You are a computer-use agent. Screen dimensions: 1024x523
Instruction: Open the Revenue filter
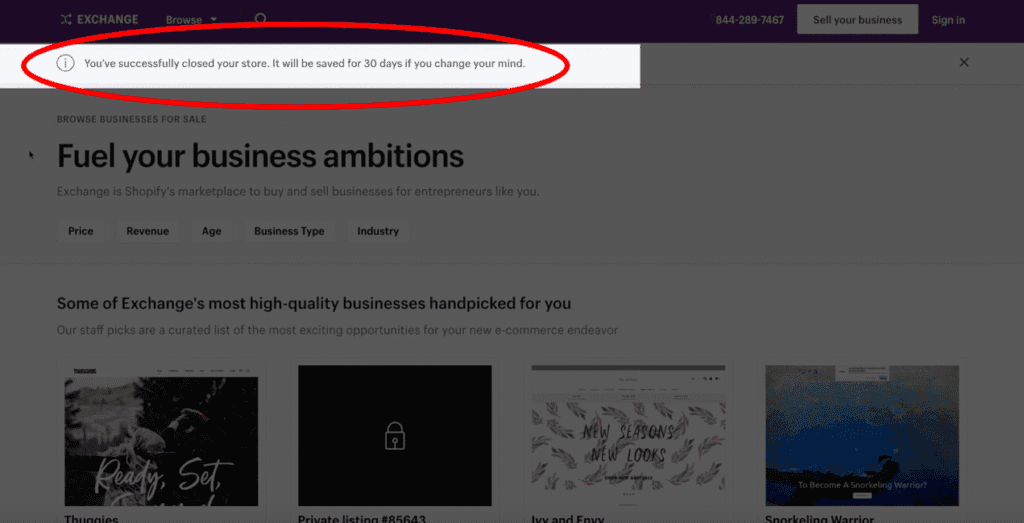click(x=147, y=231)
